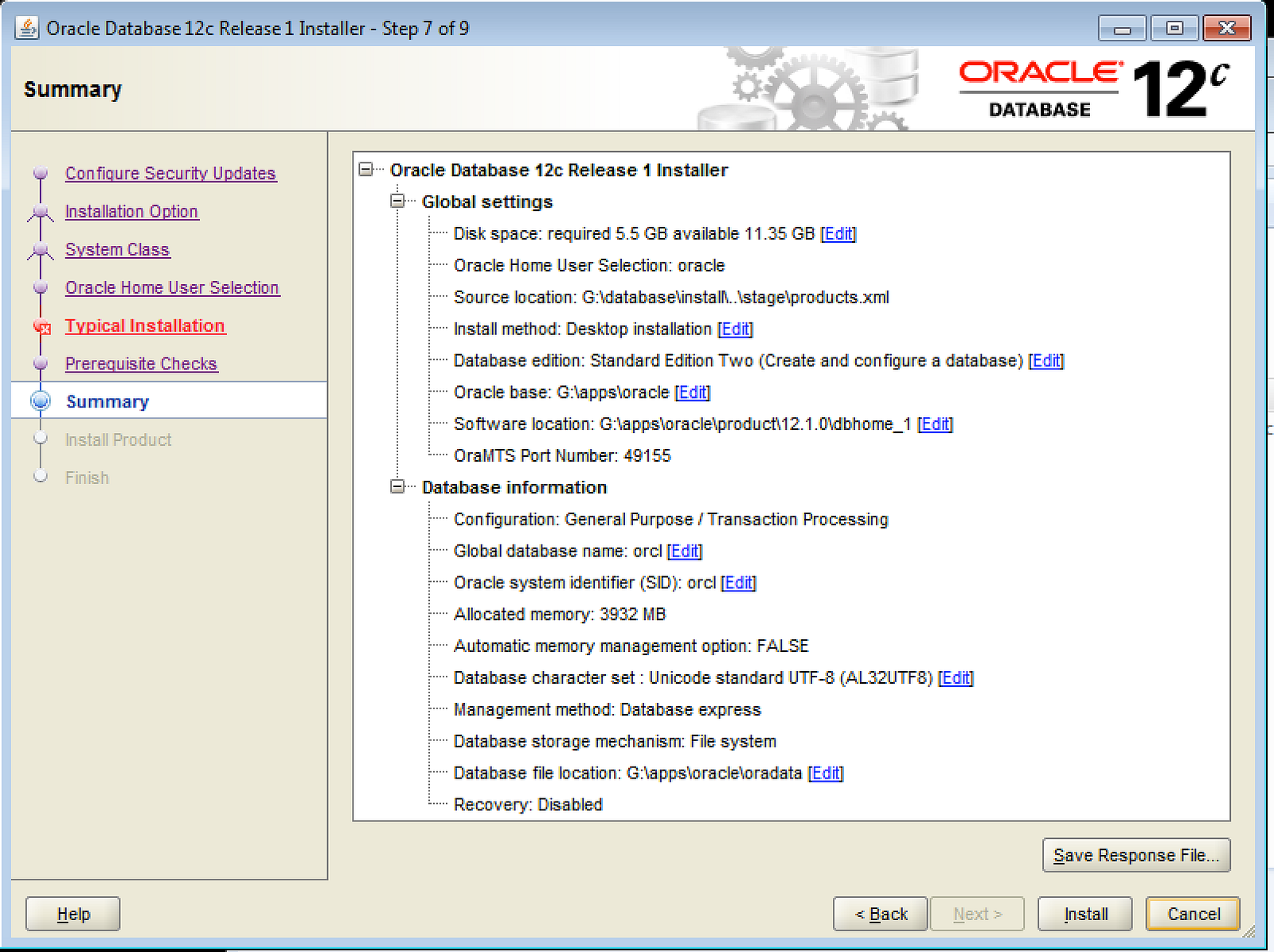This screenshot has width=1274, height=952.
Task: Click the Save Response File button
Action: click(x=1136, y=856)
